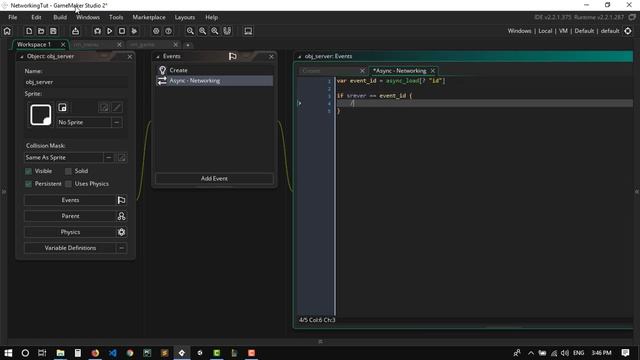Click the flag icon in Events panel header
The width and height of the screenshot is (640, 360).
(233, 56)
